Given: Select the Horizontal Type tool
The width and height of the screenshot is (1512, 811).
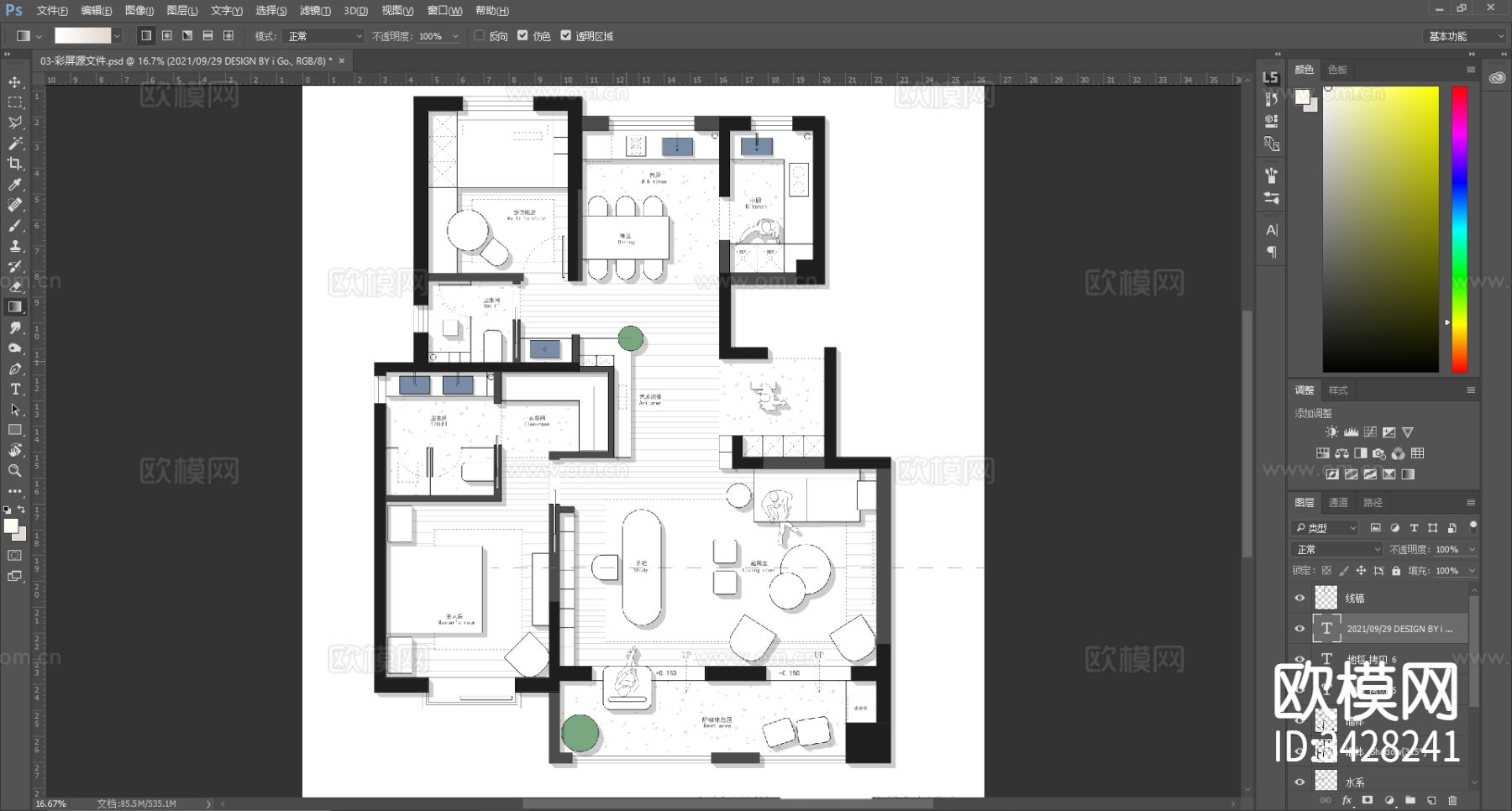Looking at the screenshot, I should 15,389.
